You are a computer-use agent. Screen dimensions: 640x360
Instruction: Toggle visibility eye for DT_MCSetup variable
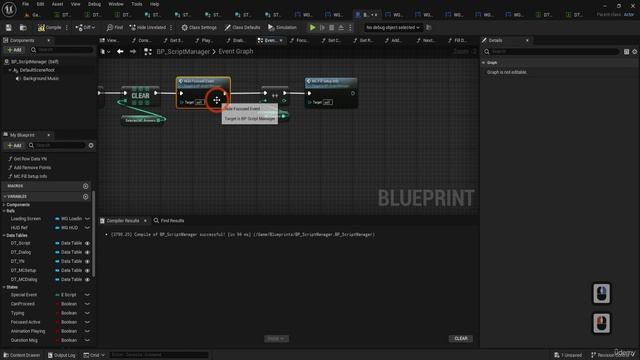(x=87, y=270)
